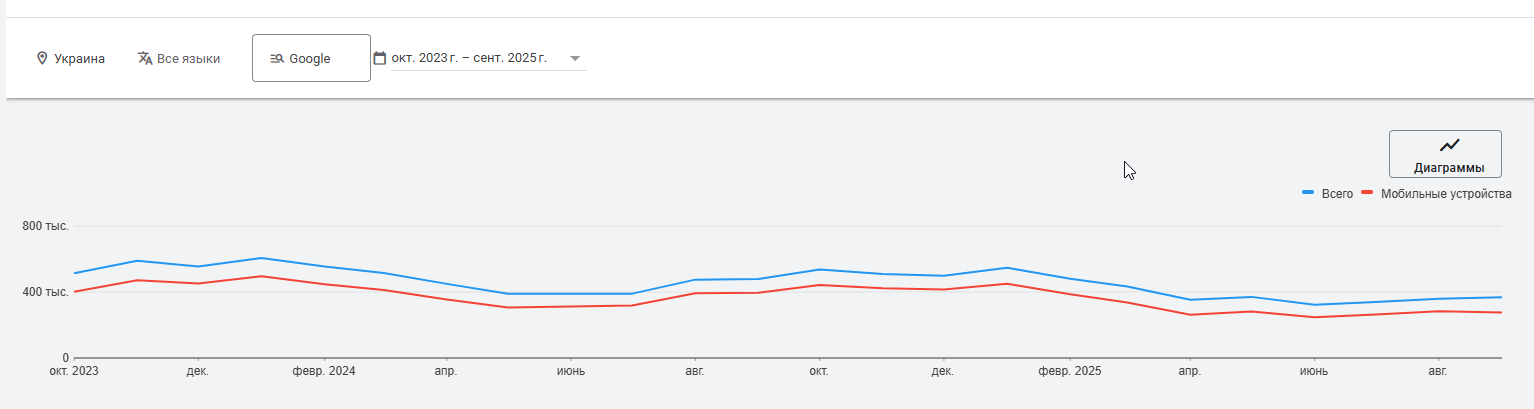Click the февр. 2025 x-axis label
Image resolution: width=1534 pixels, height=409 pixels.
click(x=1070, y=371)
